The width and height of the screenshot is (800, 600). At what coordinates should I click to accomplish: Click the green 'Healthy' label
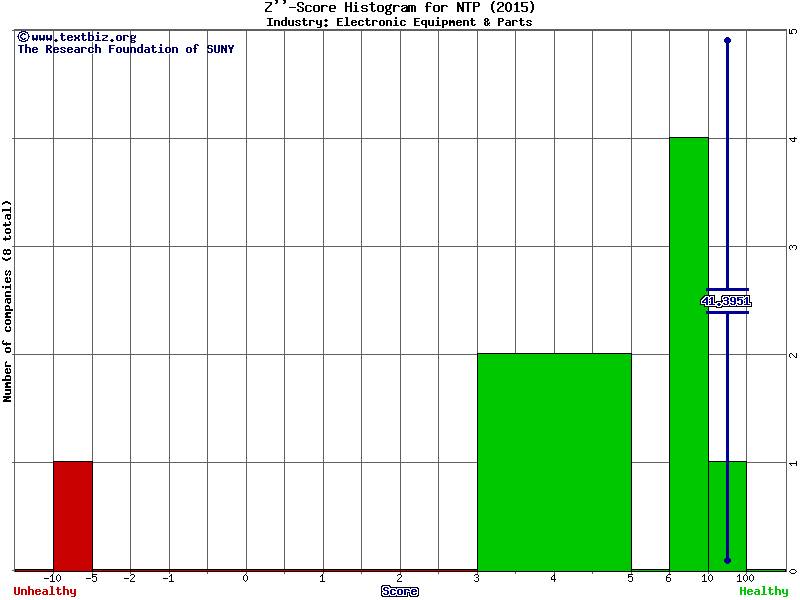(764, 591)
